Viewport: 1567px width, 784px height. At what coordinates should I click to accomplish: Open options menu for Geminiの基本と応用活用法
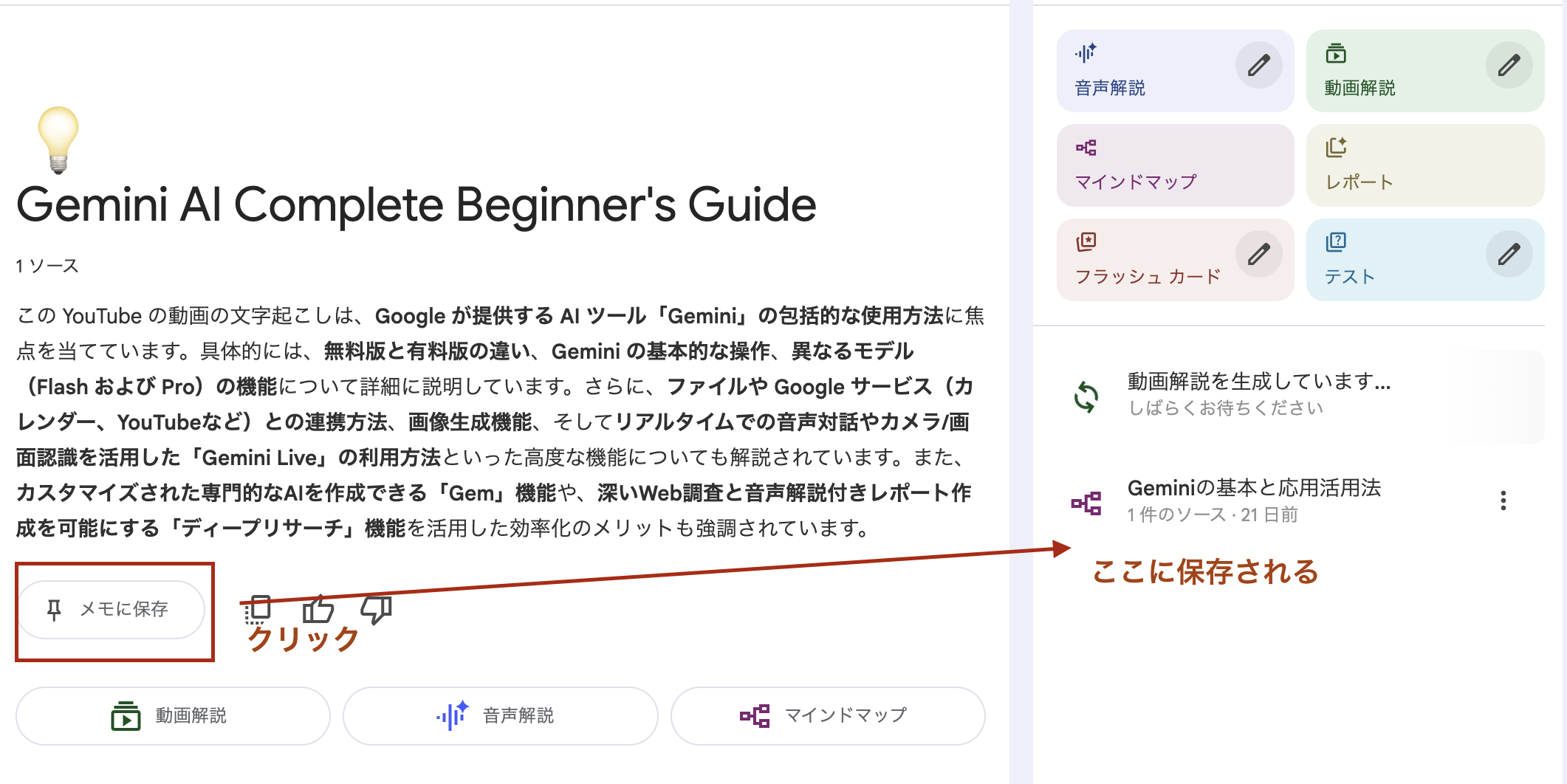[1503, 499]
